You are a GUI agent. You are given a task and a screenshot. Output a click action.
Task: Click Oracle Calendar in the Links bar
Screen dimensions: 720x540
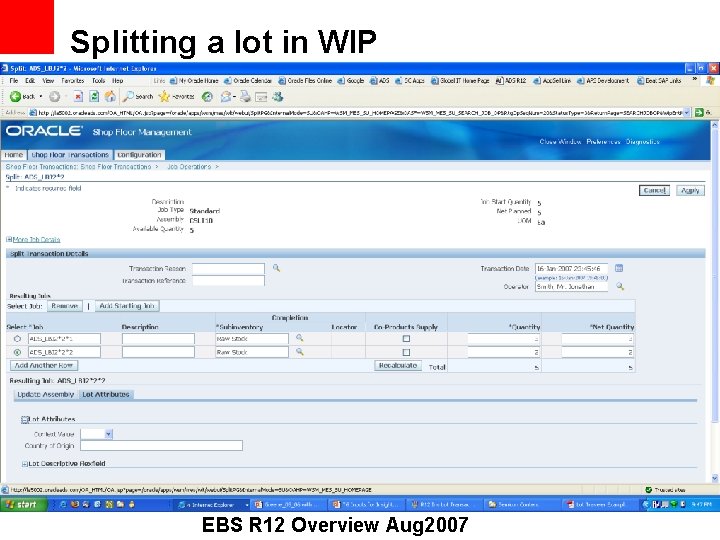[248, 81]
